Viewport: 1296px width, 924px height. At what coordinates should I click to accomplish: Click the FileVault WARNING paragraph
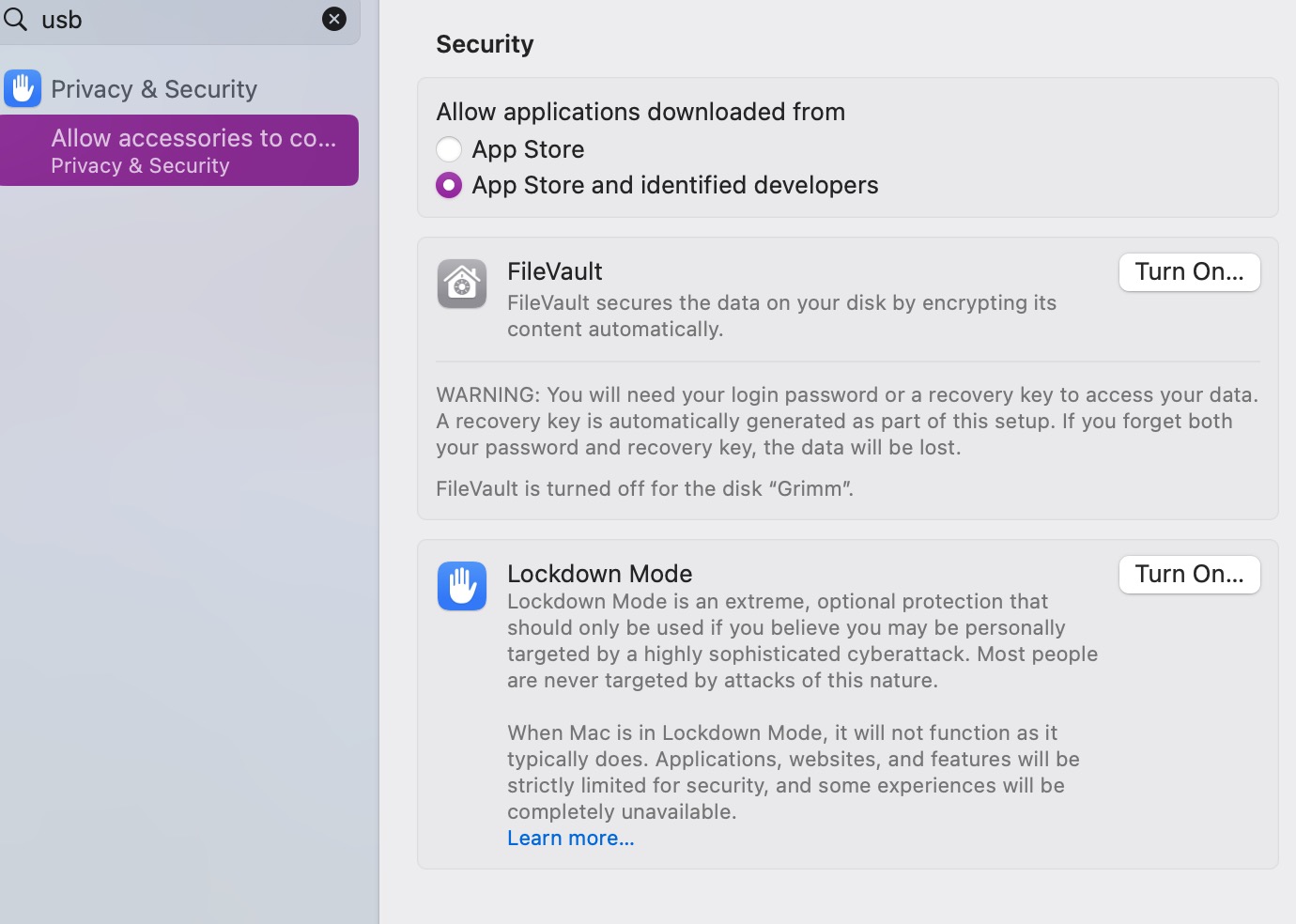pyautogui.click(x=845, y=421)
